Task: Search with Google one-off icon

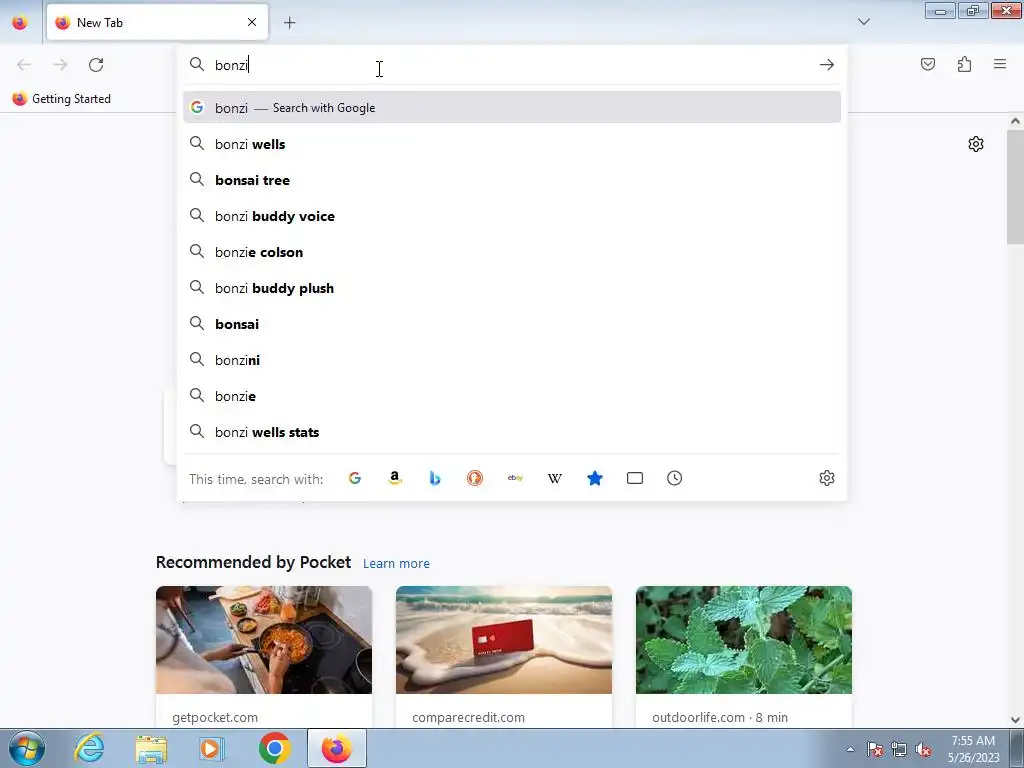Action: point(355,478)
